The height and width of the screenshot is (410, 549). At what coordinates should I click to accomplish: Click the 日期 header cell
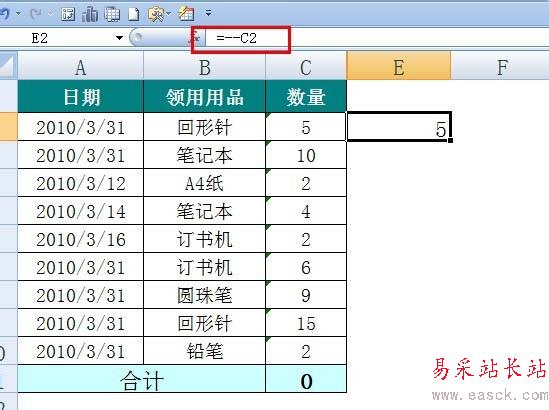pyautogui.click(x=81, y=96)
